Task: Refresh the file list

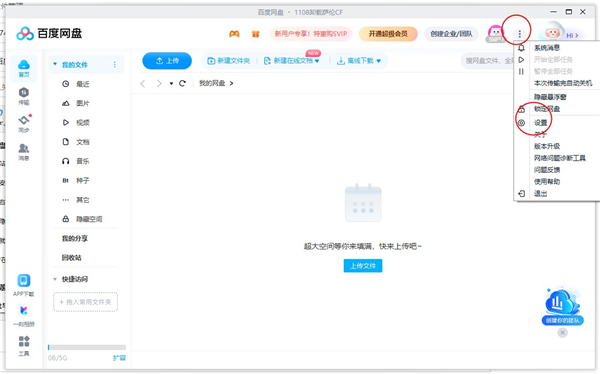Action: (182, 83)
